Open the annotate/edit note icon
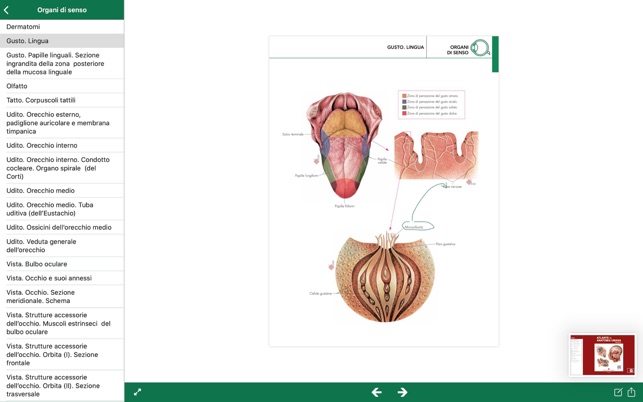Viewport: 643px width, 402px height. [x=618, y=392]
